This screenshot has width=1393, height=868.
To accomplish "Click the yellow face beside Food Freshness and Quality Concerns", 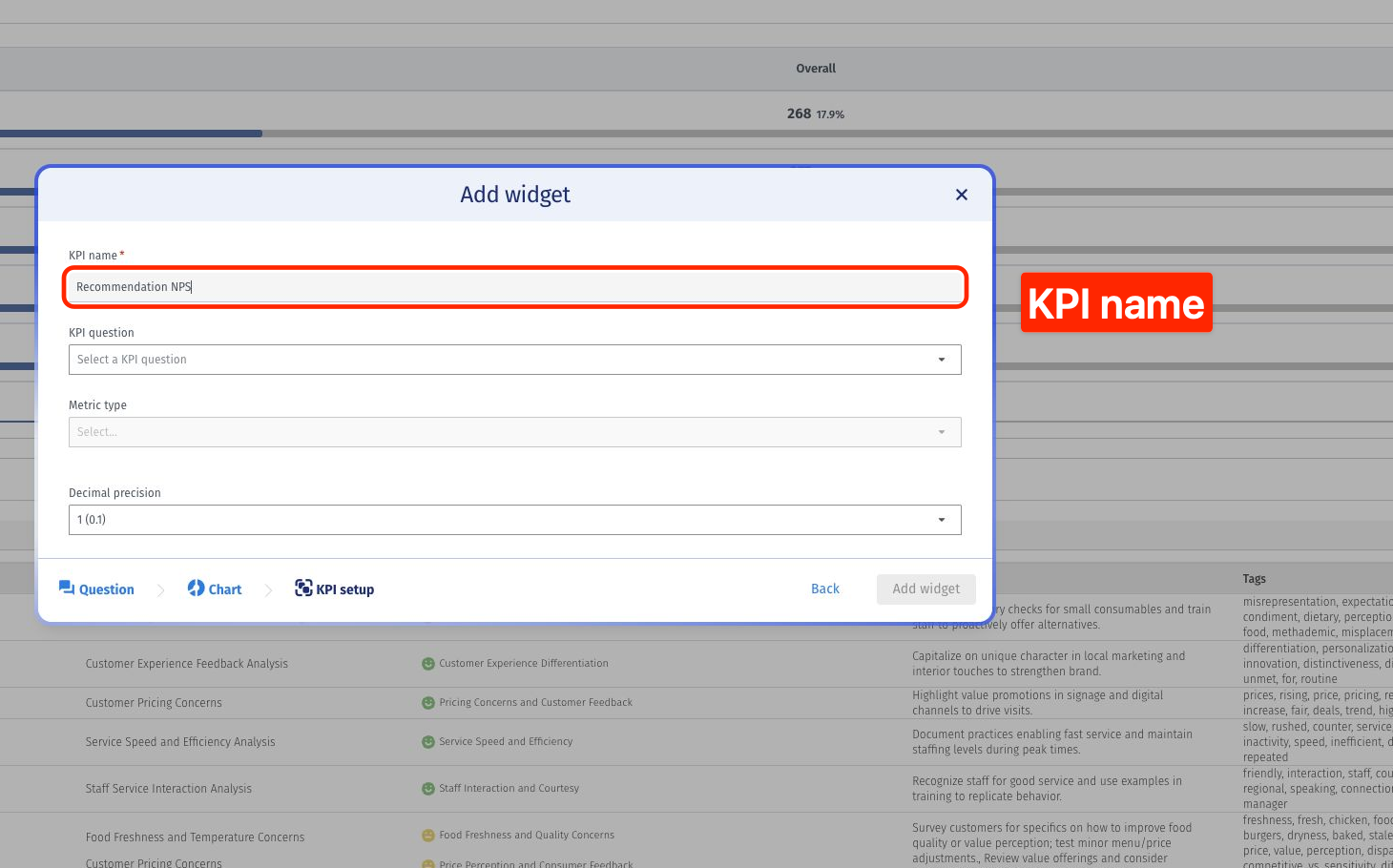I will tap(428, 836).
